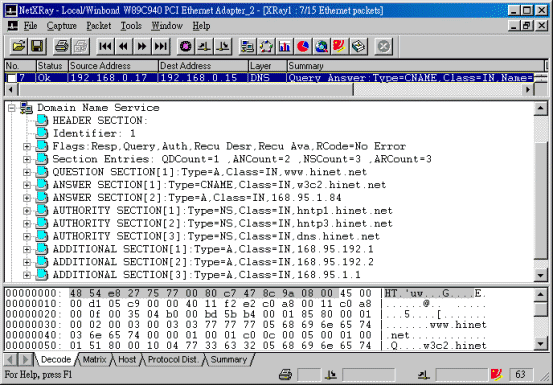Restore the inner XRay1 document window
553x385 pixels.
(x=527, y=26)
